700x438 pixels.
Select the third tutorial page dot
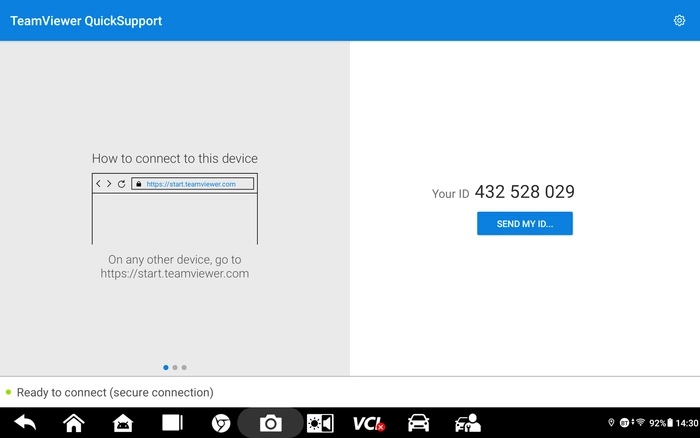184,367
